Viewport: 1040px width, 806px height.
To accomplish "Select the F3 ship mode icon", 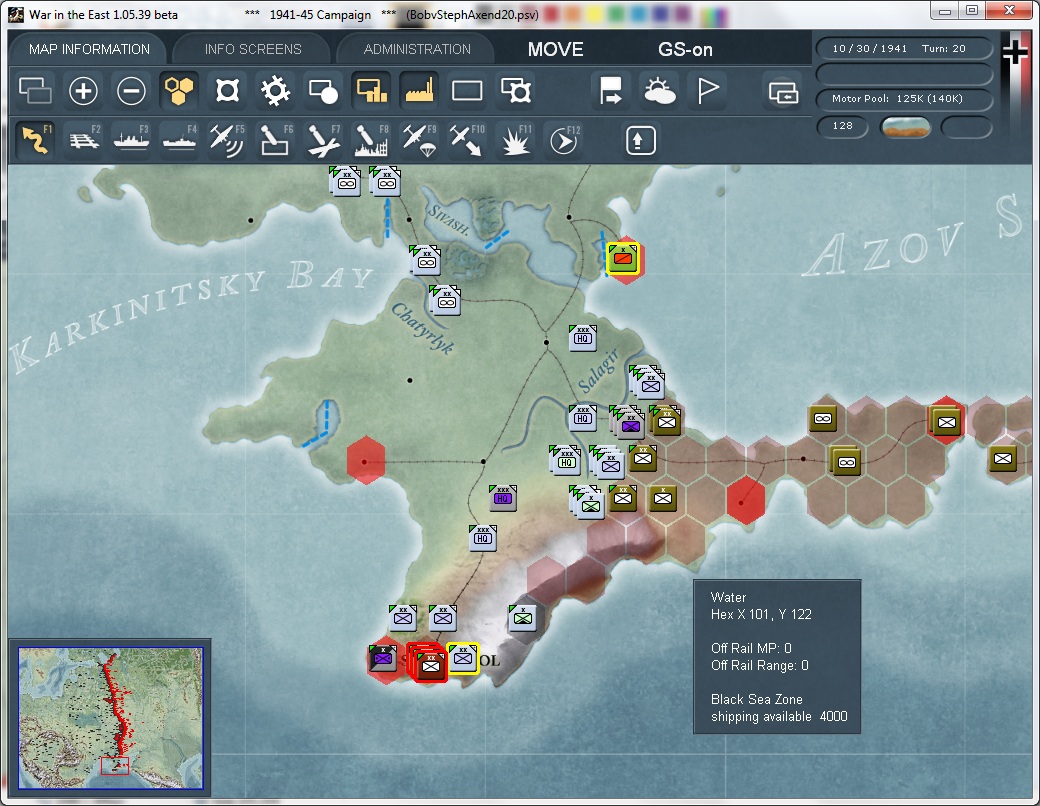I will [131, 140].
